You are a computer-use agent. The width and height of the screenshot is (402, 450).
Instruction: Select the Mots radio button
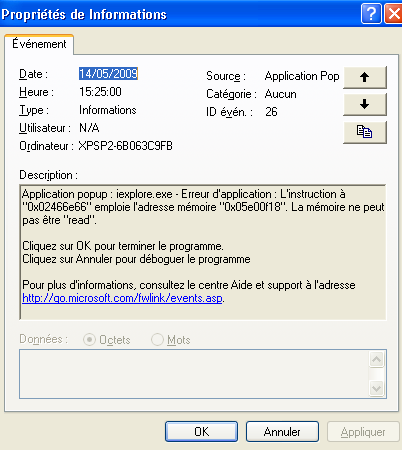(x=157, y=340)
